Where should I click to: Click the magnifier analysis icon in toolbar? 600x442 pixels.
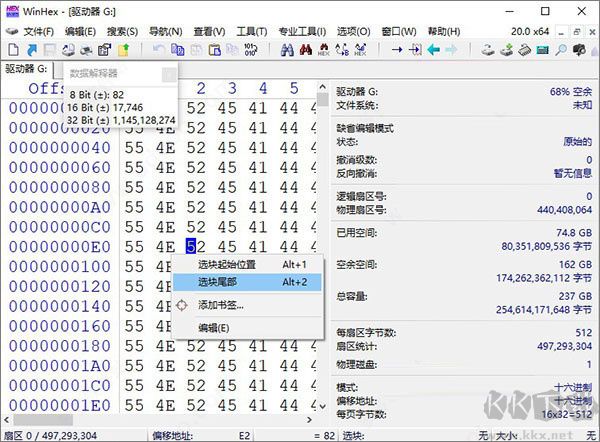pos(561,49)
